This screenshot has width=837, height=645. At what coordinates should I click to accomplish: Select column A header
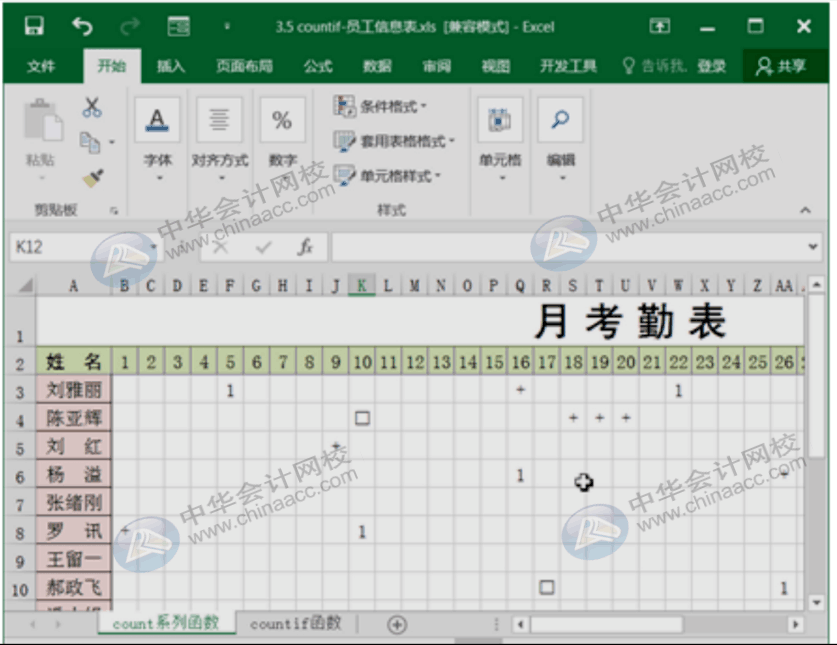pos(74,286)
